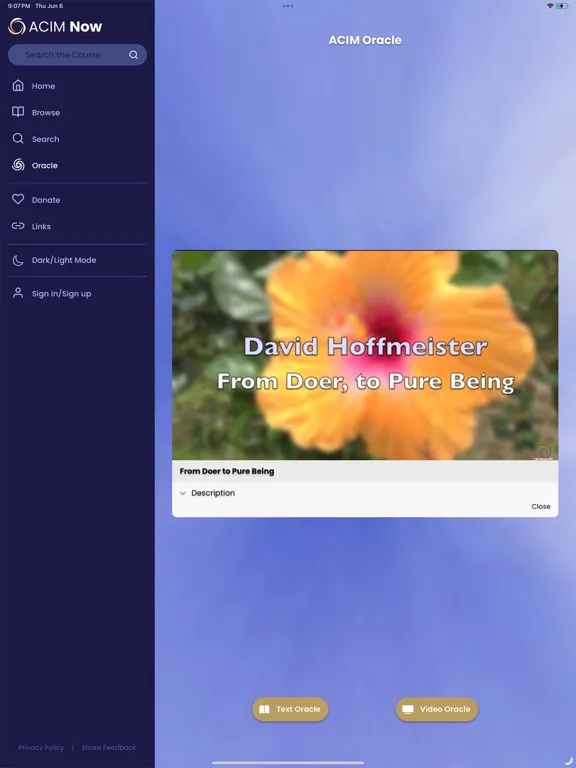Open Sign in/Sign up
The width and height of the screenshot is (576, 768).
point(77,293)
